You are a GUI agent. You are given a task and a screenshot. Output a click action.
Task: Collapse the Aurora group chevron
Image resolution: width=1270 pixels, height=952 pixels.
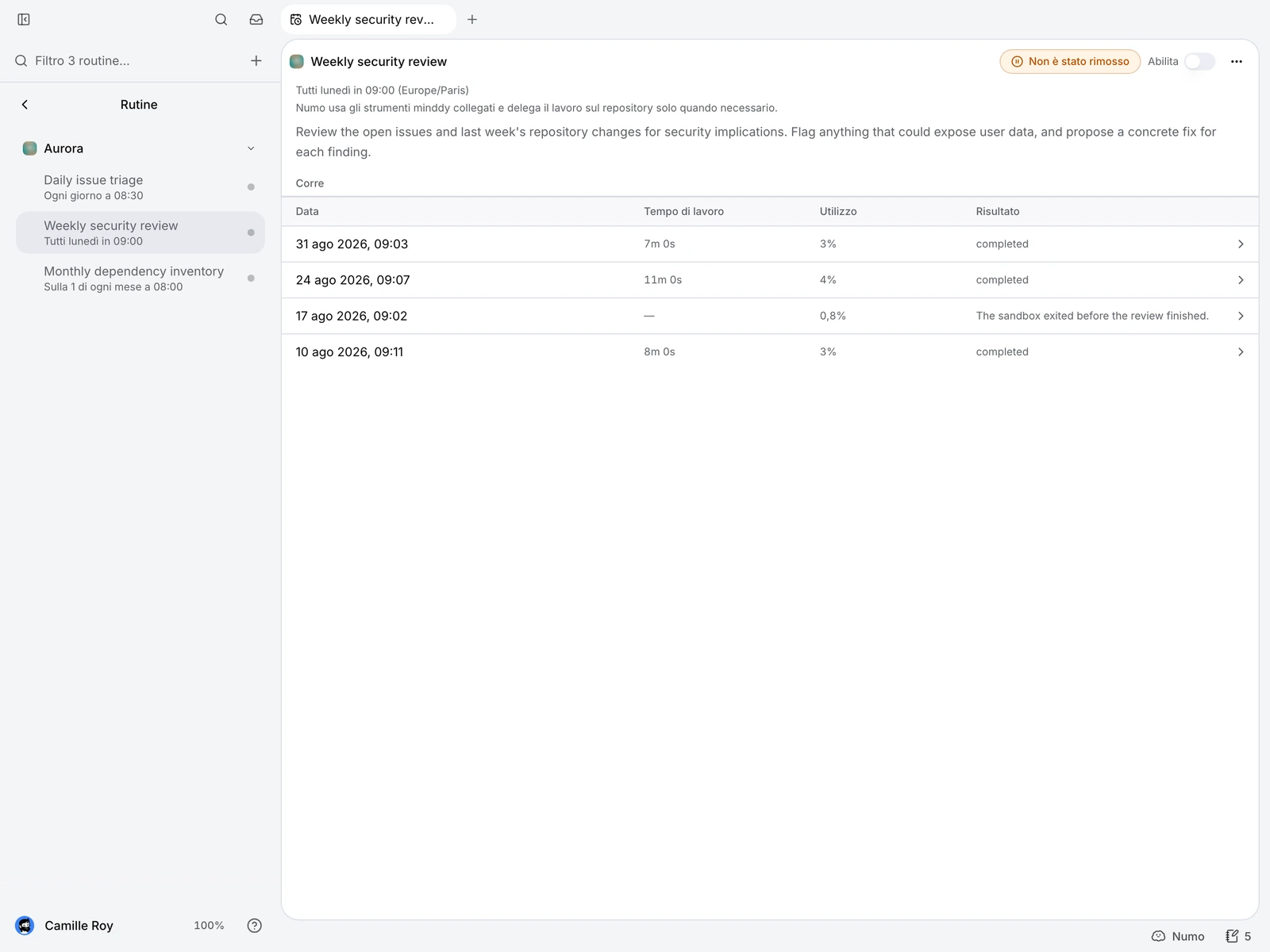[251, 148]
